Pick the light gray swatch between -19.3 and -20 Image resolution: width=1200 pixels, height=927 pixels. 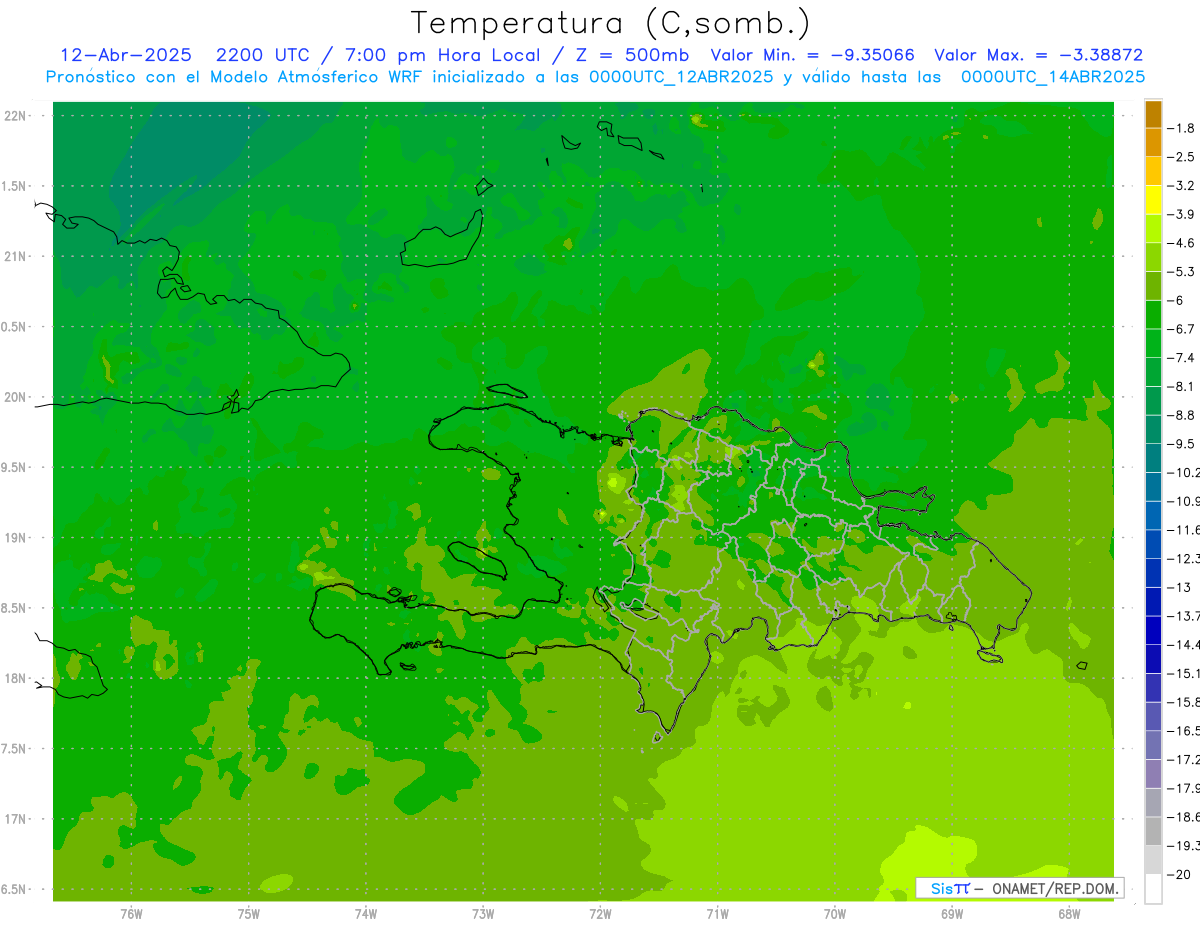pos(1153,860)
